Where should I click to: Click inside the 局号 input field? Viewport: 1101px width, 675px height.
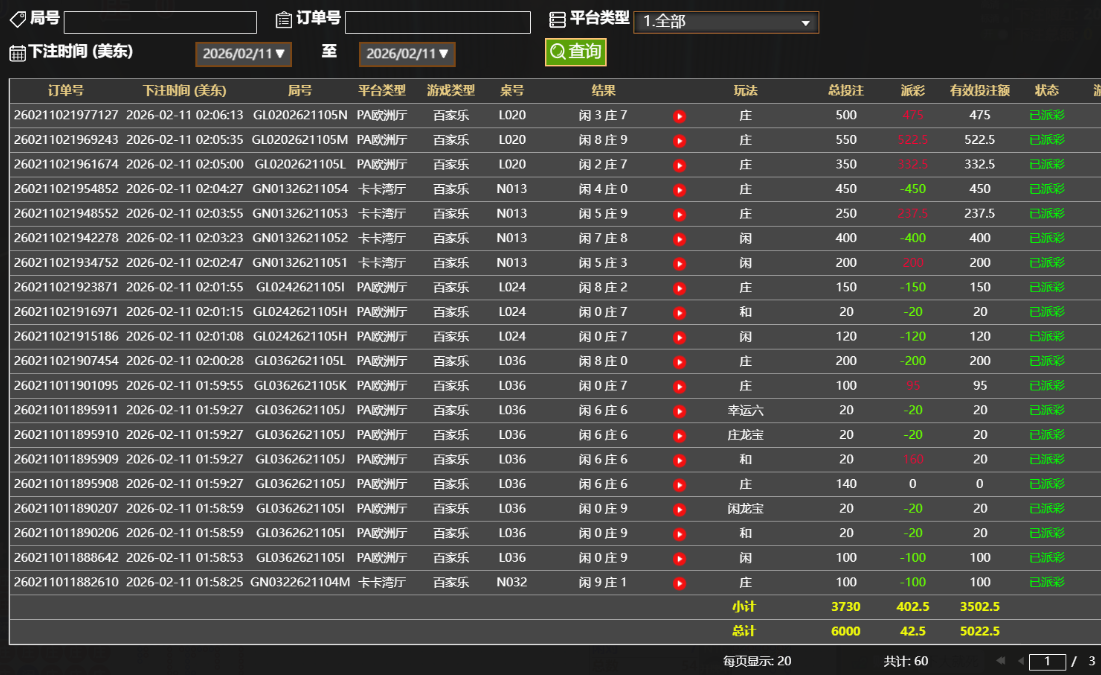coord(160,20)
